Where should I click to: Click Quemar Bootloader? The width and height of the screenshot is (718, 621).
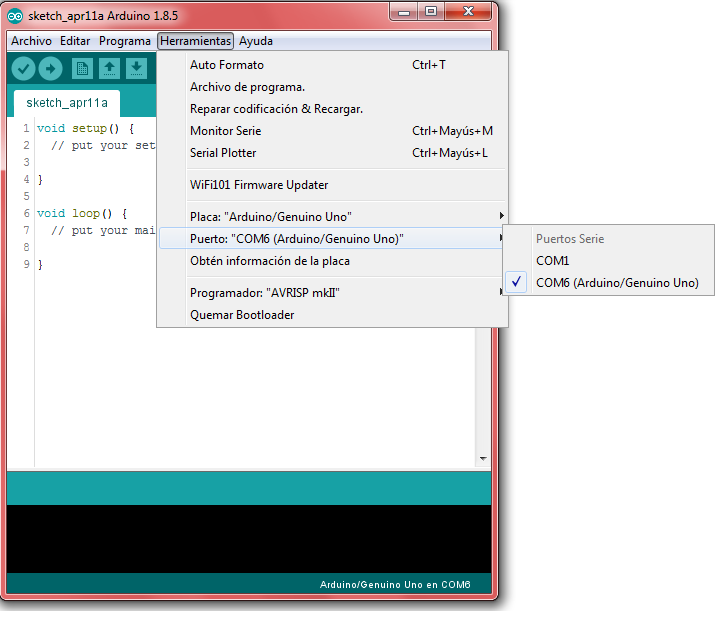point(242,315)
